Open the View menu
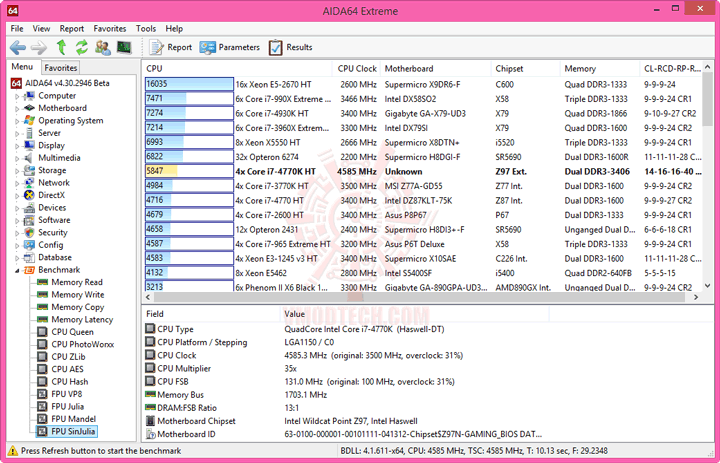 41,28
